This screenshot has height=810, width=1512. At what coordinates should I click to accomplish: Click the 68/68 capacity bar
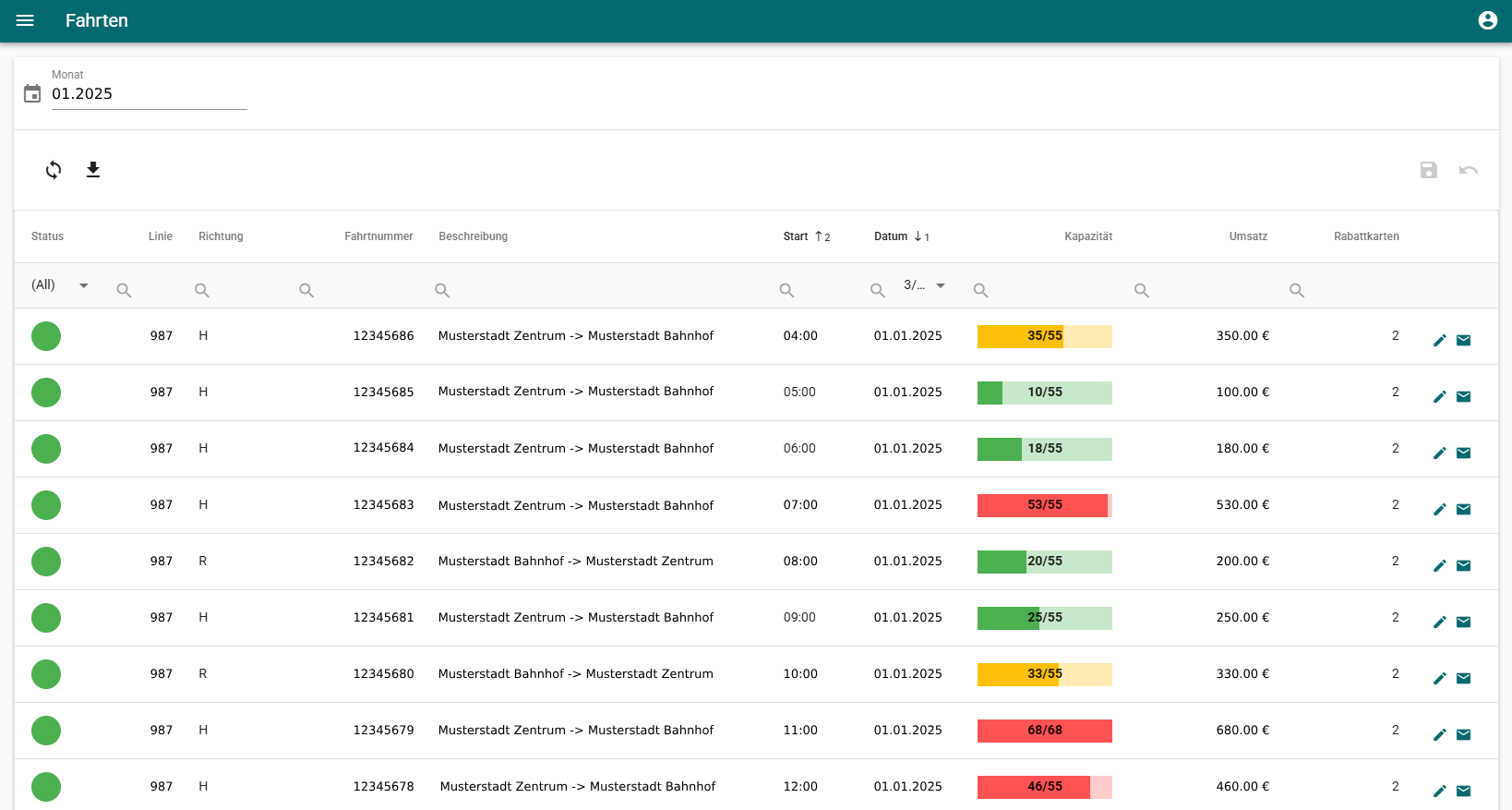point(1045,731)
